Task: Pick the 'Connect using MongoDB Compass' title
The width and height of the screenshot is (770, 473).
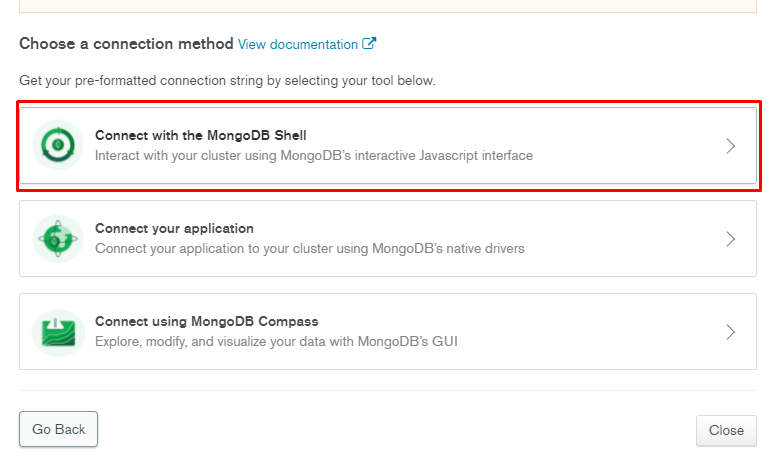Action: tap(206, 321)
